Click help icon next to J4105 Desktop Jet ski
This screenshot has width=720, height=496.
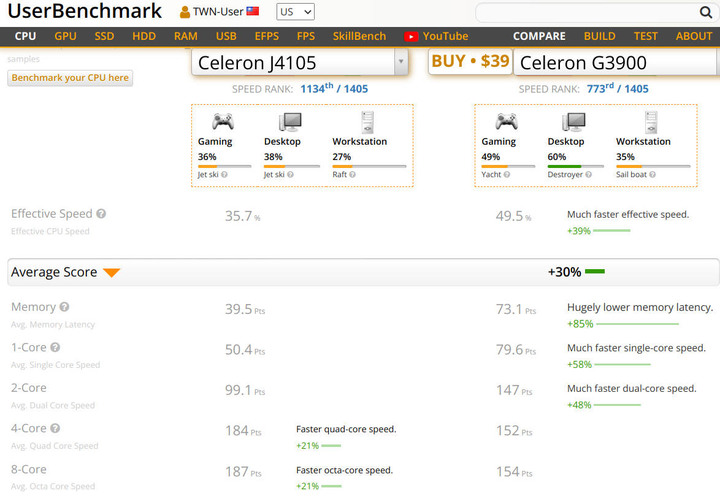(x=290, y=175)
